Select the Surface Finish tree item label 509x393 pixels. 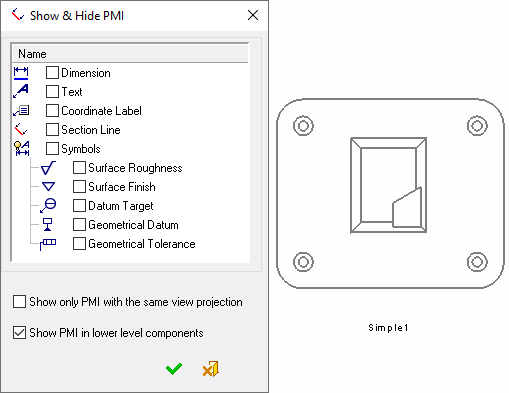(x=122, y=187)
